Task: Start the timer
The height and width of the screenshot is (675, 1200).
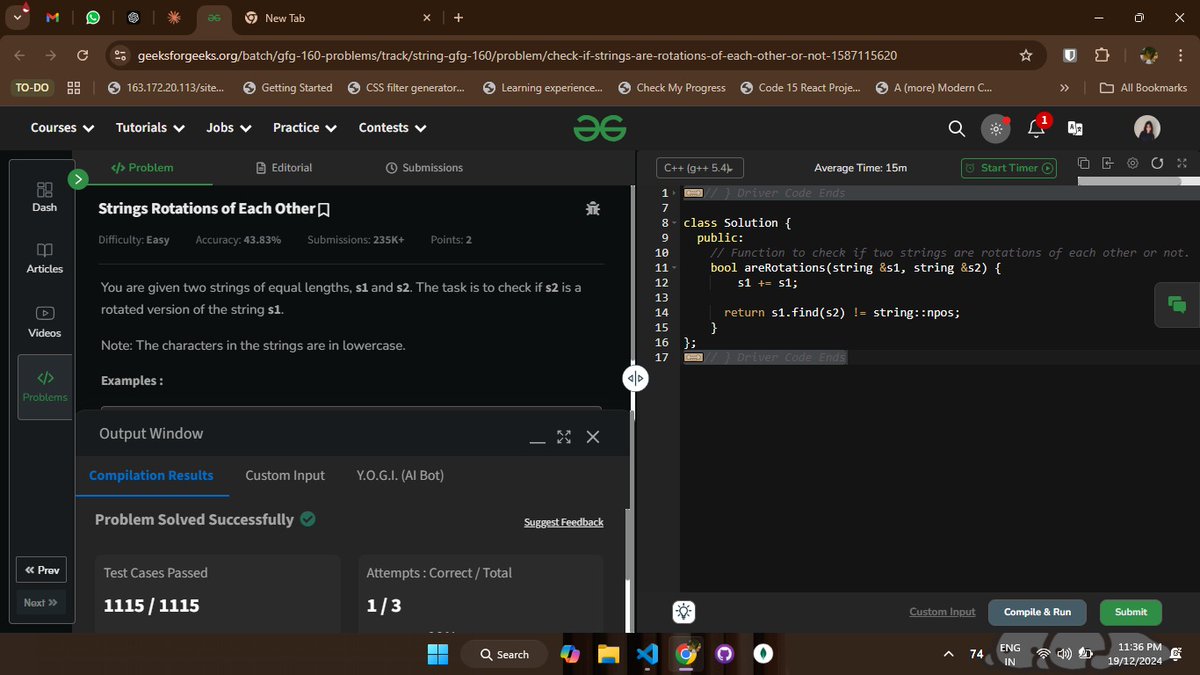Action: [1009, 168]
